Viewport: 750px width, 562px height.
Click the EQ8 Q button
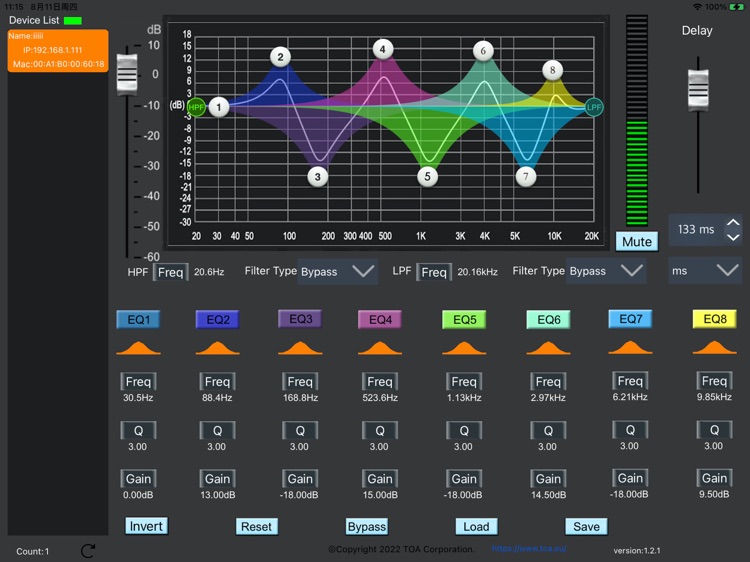pyautogui.click(x=715, y=430)
